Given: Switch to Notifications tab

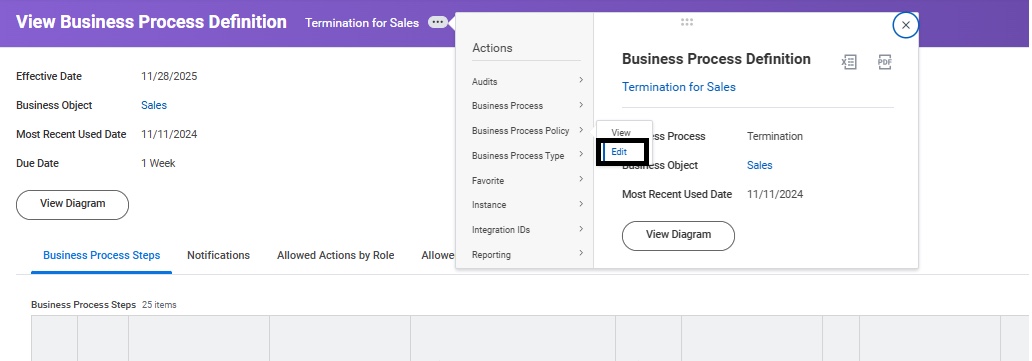Looking at the screenshot, I should [x=219, y=255].
